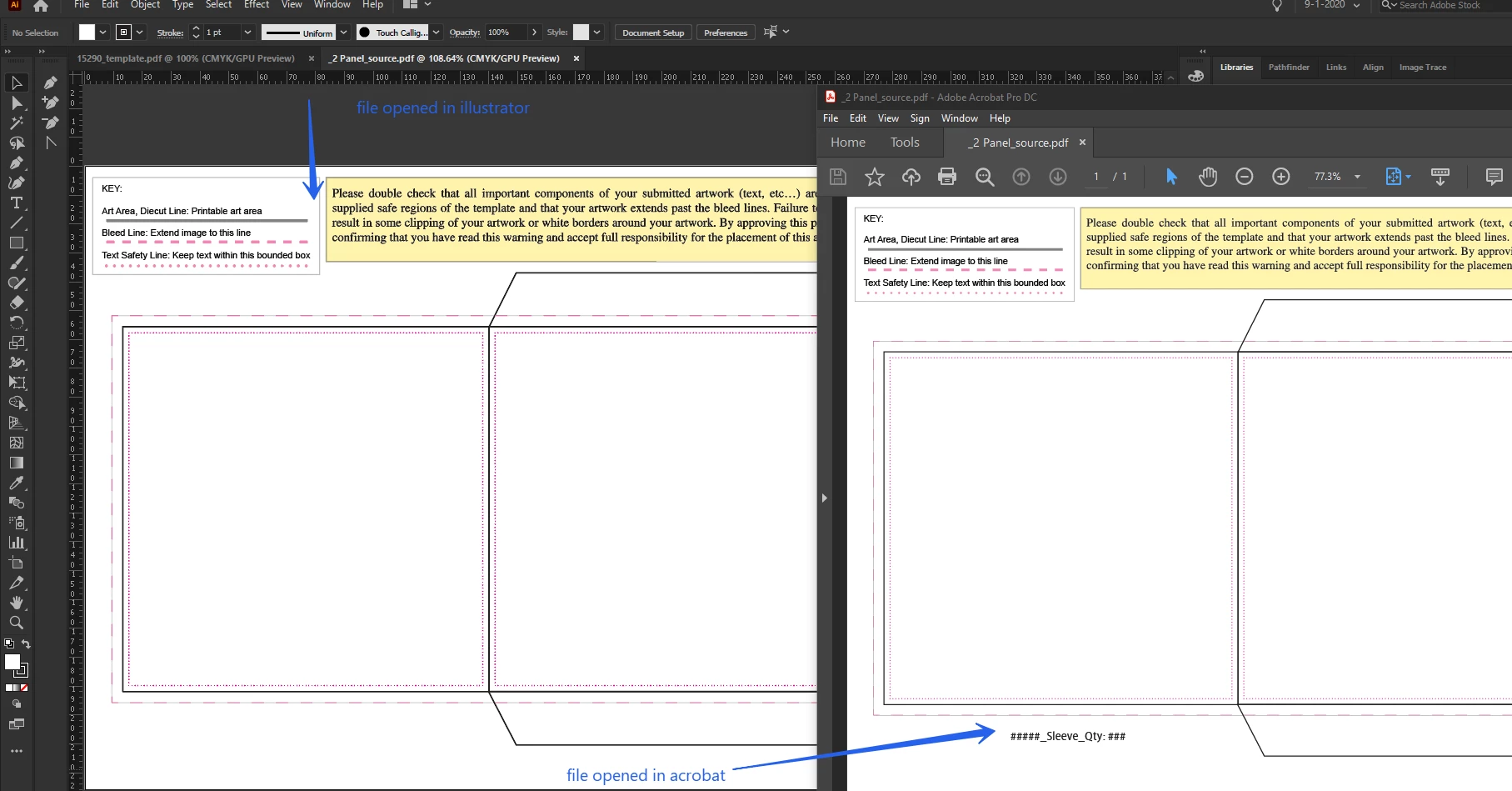Screen dimensions: 1512x791
Task: Select the Rectangle tool
Action: click(x=17, y=243)
